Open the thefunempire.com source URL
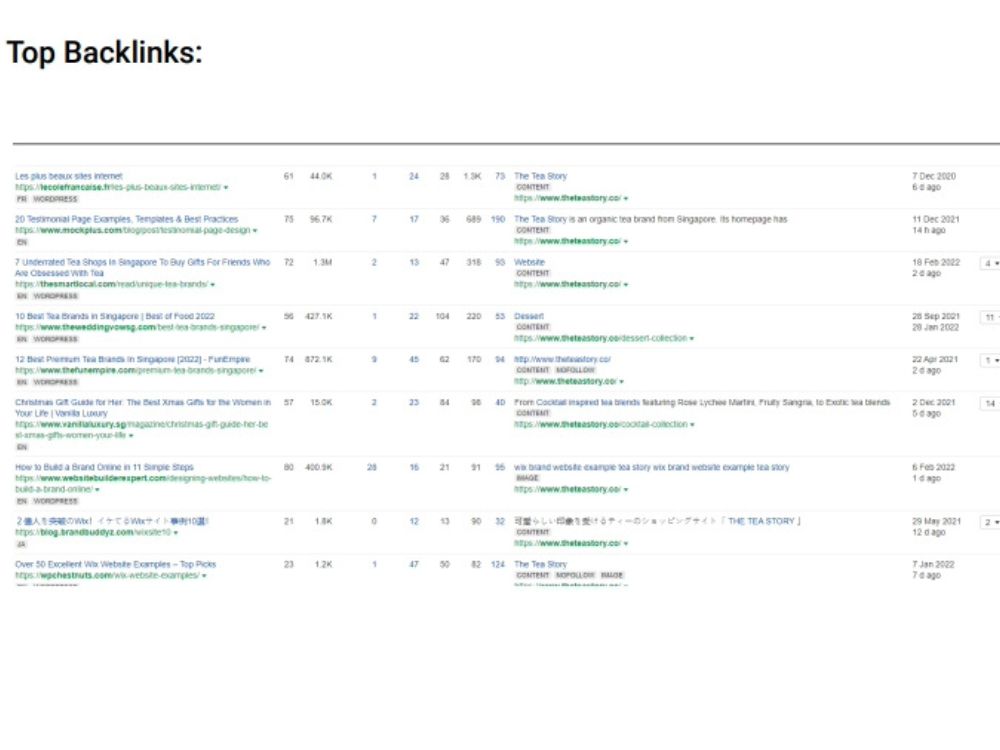The width and height of the screenshot is (1000, 750). (135, 370)
